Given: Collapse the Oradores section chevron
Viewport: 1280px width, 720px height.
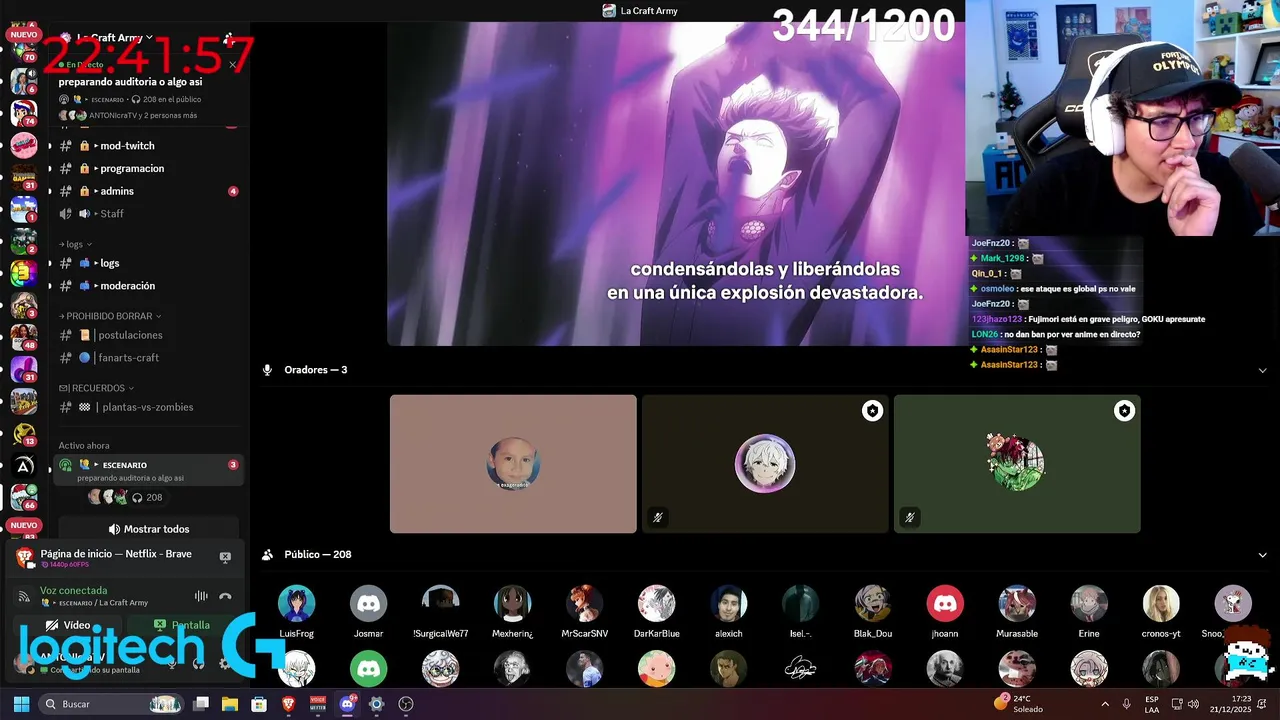Looking at the screenshot, I should [1262, 370].
